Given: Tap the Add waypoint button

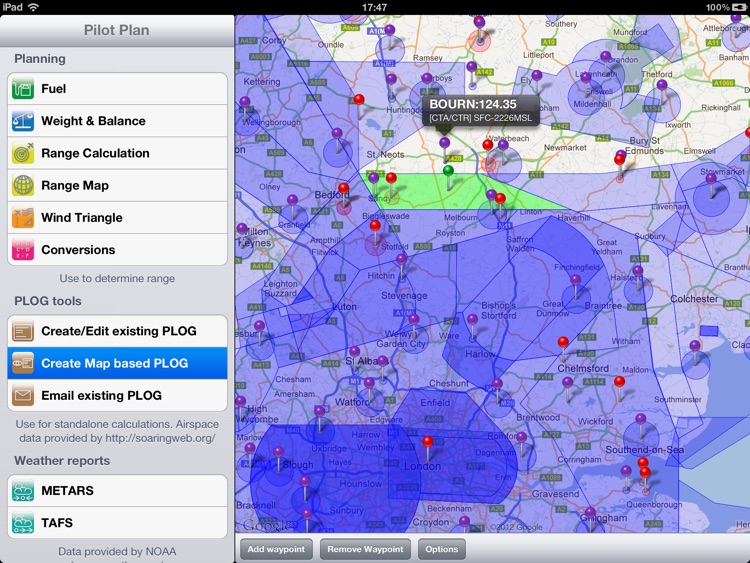Looking at the screenshot, I should coord(276,549).
